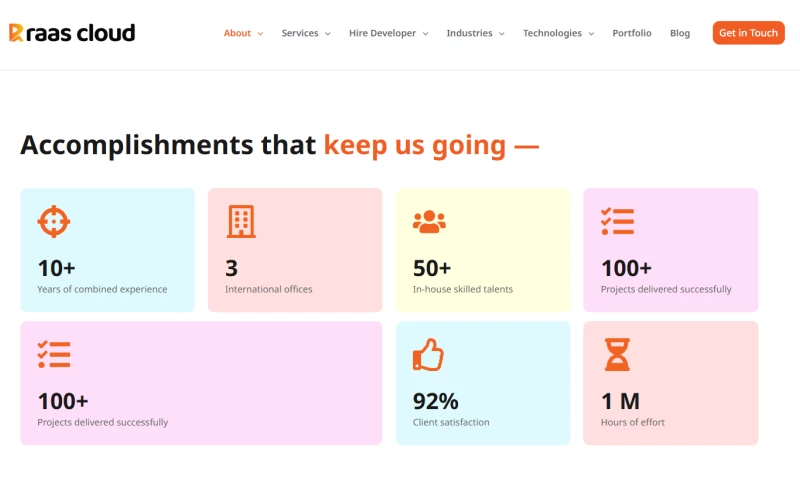Viewport: 800px width, 480px height.
Task: Select the 'Years of combined experience' text
Action: (102, 289)
